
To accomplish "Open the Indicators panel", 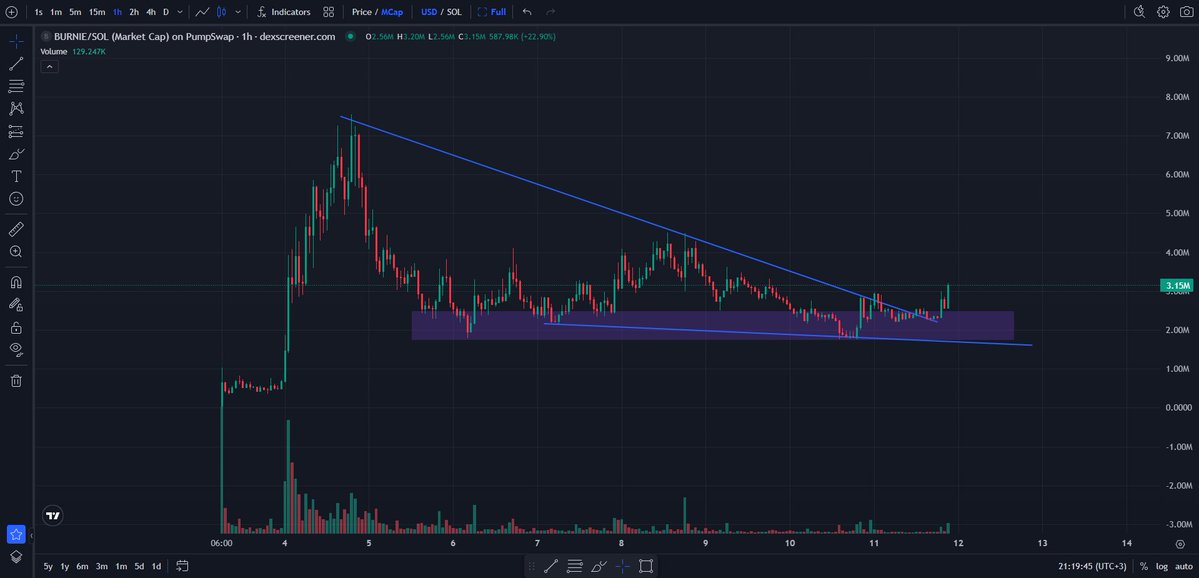I will pos(284,11).
